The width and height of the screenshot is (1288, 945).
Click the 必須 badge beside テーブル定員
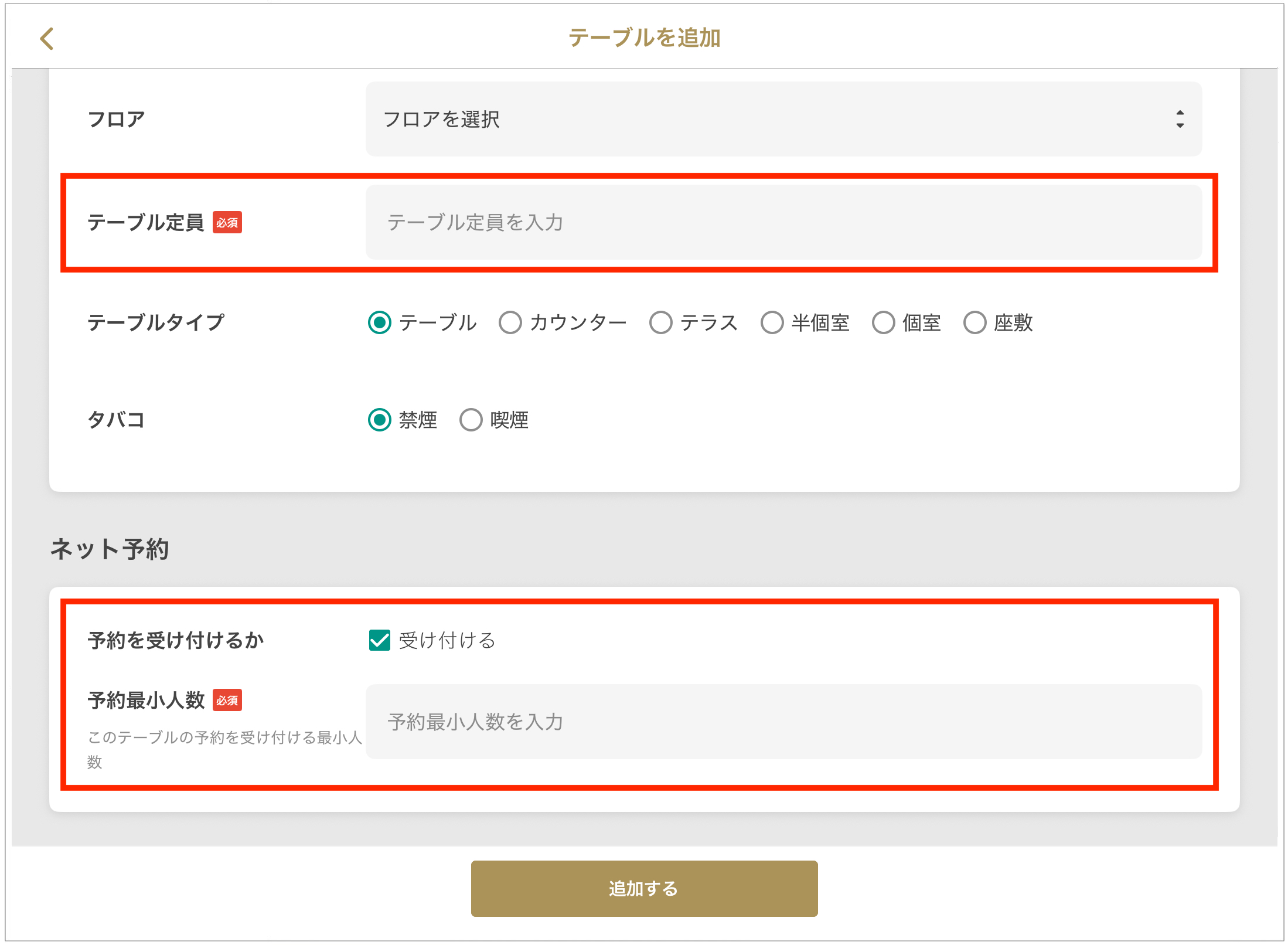[227, 222]
